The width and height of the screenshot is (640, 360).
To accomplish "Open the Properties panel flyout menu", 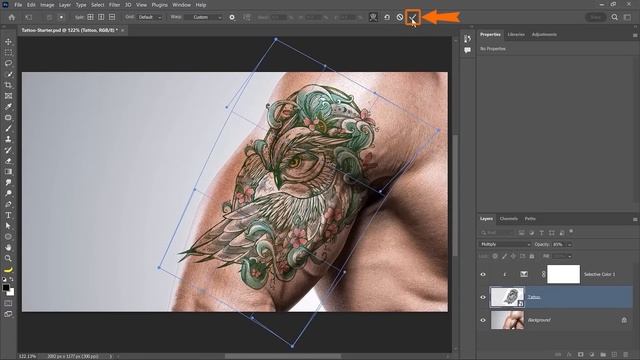I will coord(635,35).
